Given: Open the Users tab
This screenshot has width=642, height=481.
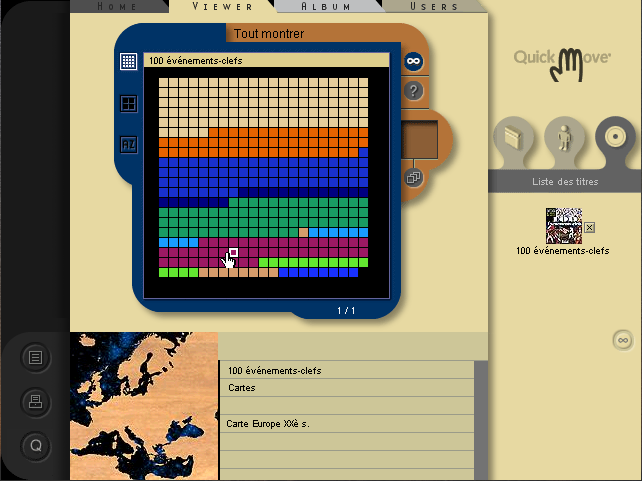Looking at the screenshot, I should coord(434,6).
